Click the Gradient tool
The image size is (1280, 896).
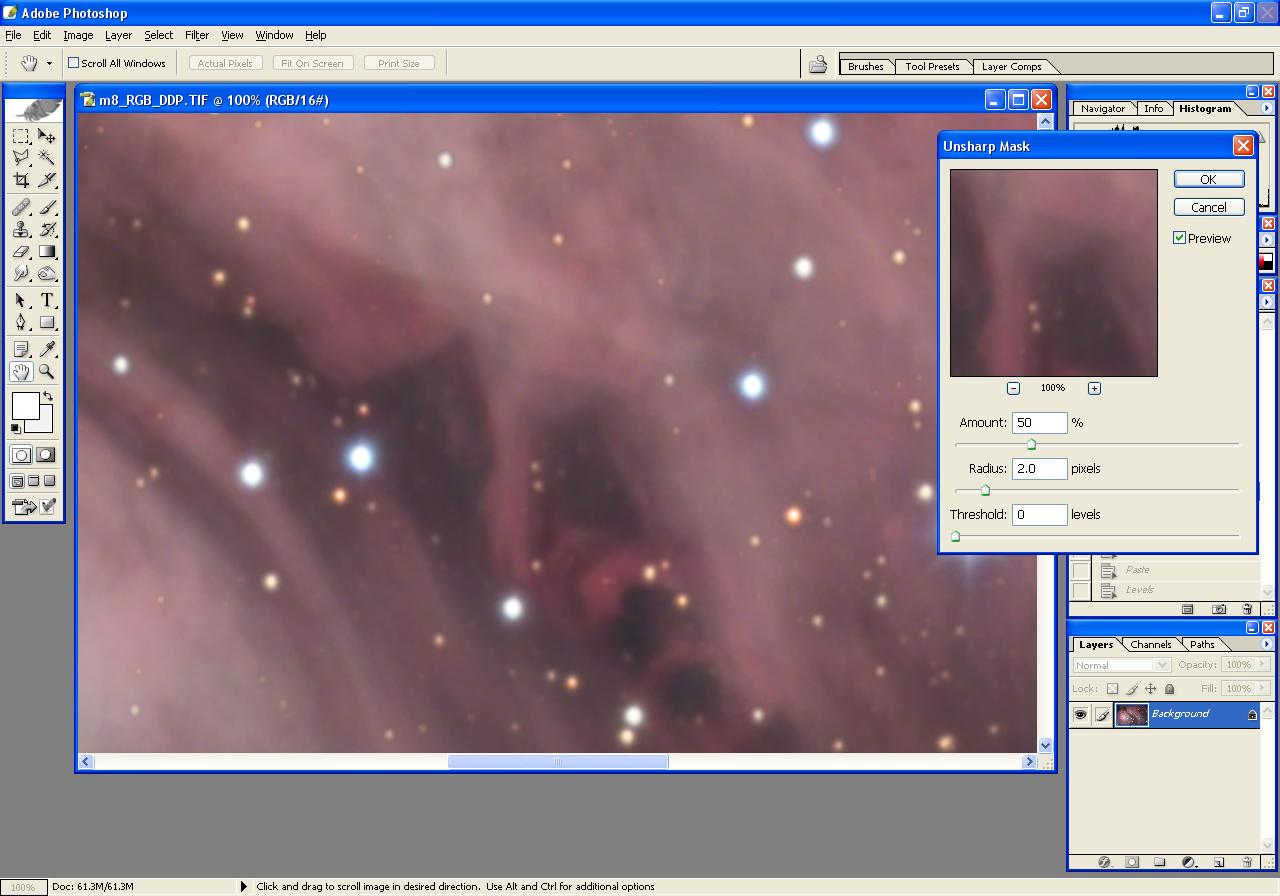coord(47,252)
